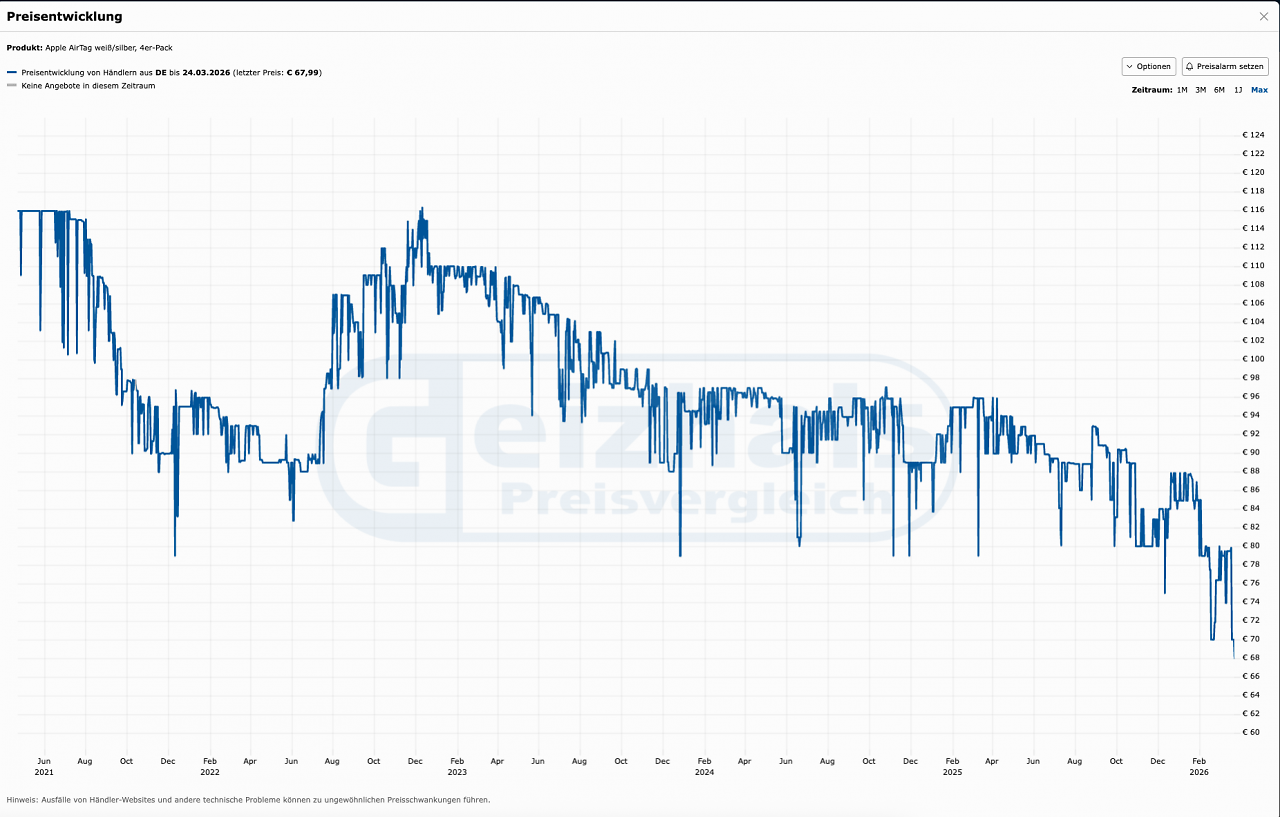Toggle the Preisentwicklung von Händlern legend entry
Viewport: 1280px width, 817px height.
tap(171, 72)
